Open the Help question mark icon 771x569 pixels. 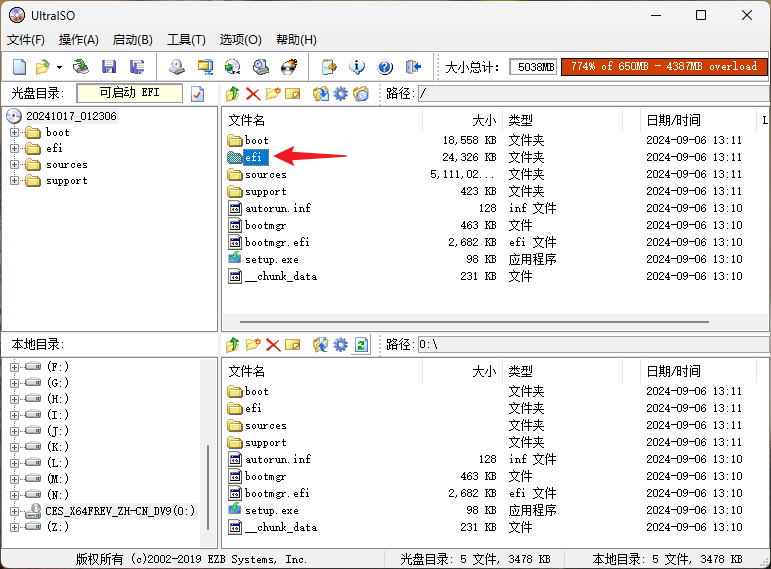pos(385,67)
